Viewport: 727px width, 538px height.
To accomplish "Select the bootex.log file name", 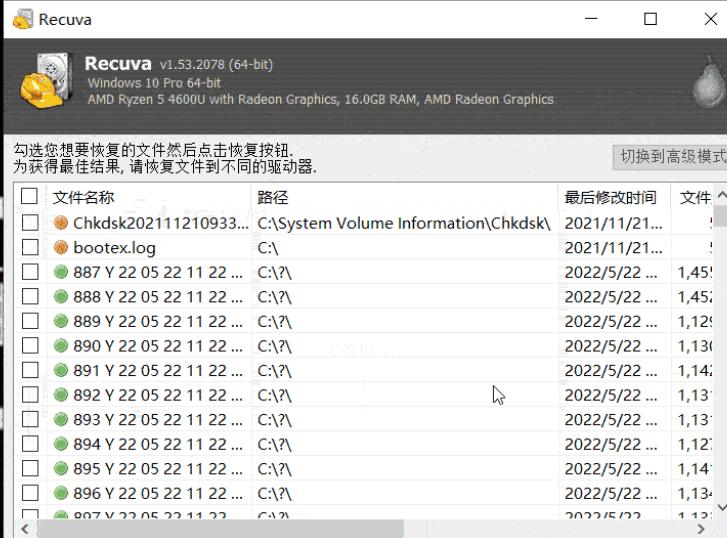I will [115, 248].
